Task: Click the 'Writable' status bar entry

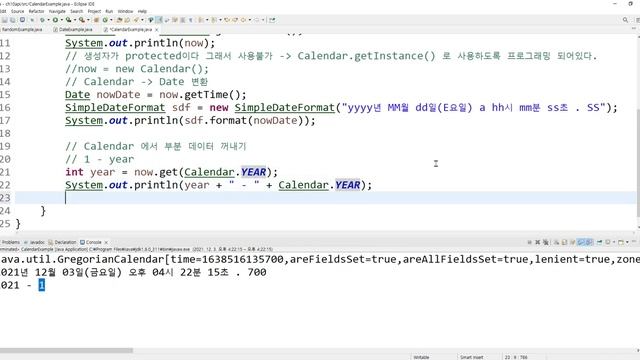Action: (x=421, y=357)
